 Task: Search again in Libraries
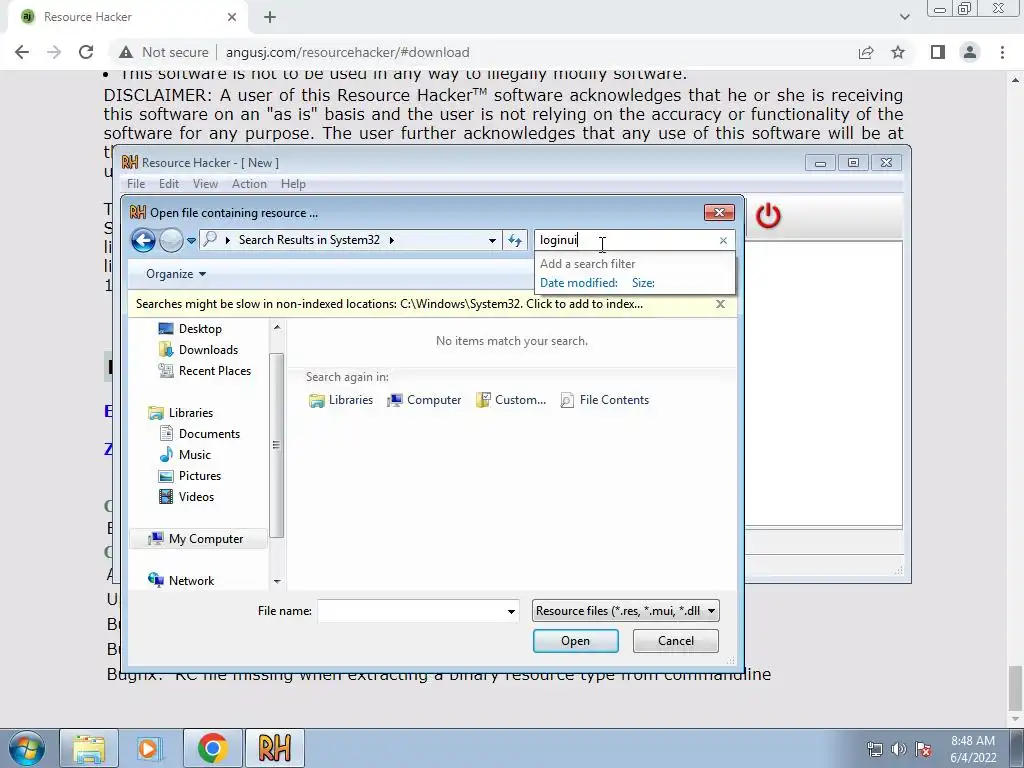pyautogui.click(x=340, y=400)
